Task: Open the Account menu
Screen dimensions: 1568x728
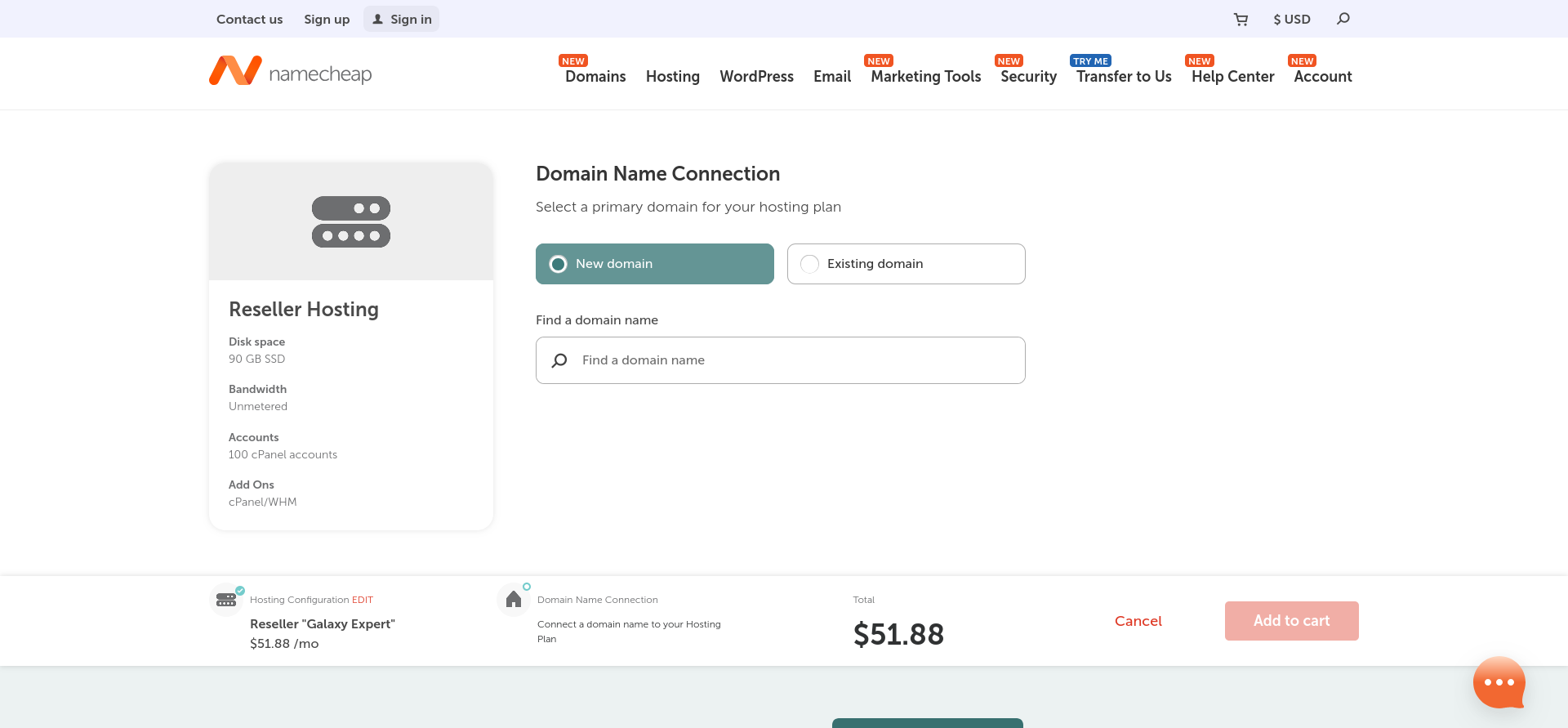Action: coord(1323,76)
